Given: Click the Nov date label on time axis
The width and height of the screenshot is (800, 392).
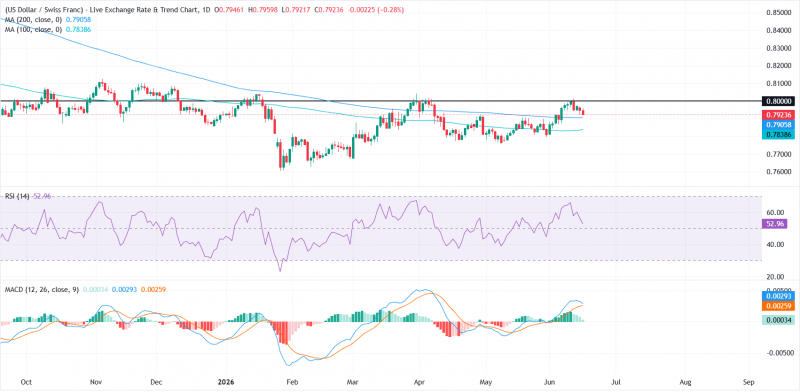Looking at the screenshot, I should (x=95, y=382).
